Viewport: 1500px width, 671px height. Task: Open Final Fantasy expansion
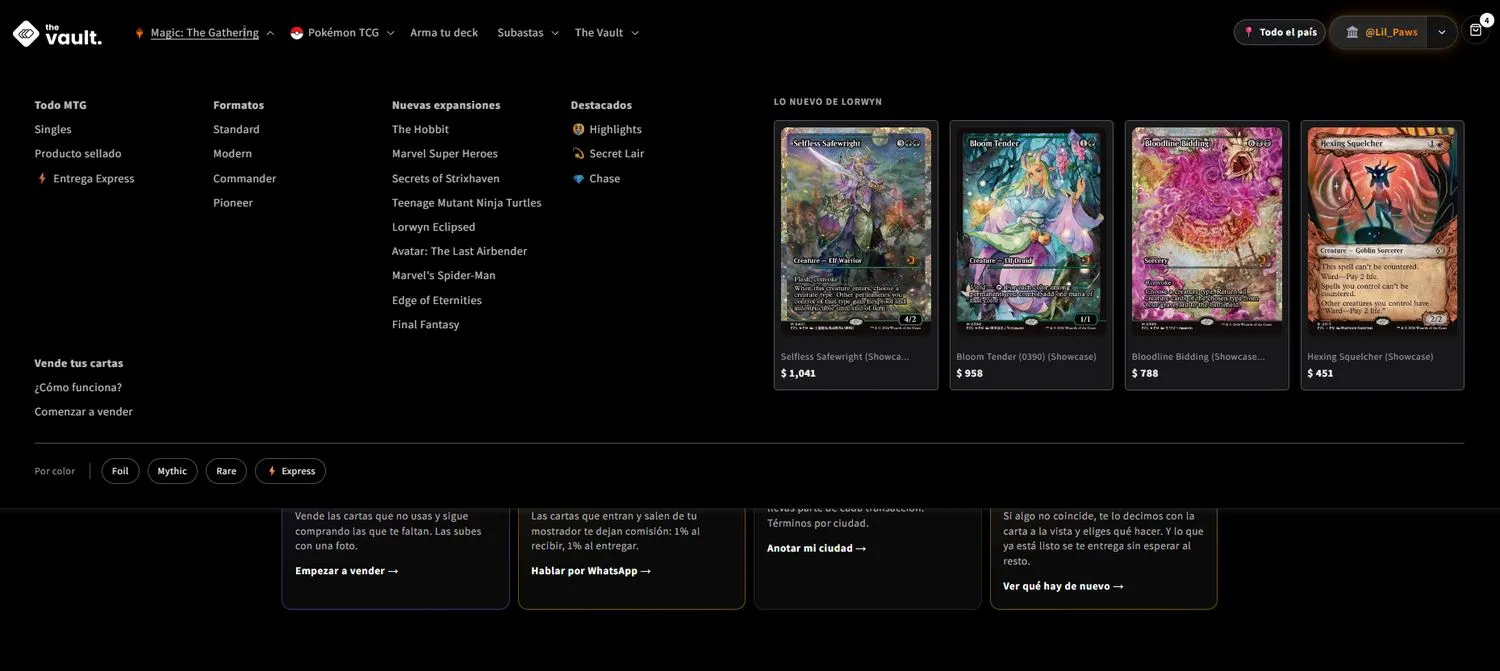point(426,325)
